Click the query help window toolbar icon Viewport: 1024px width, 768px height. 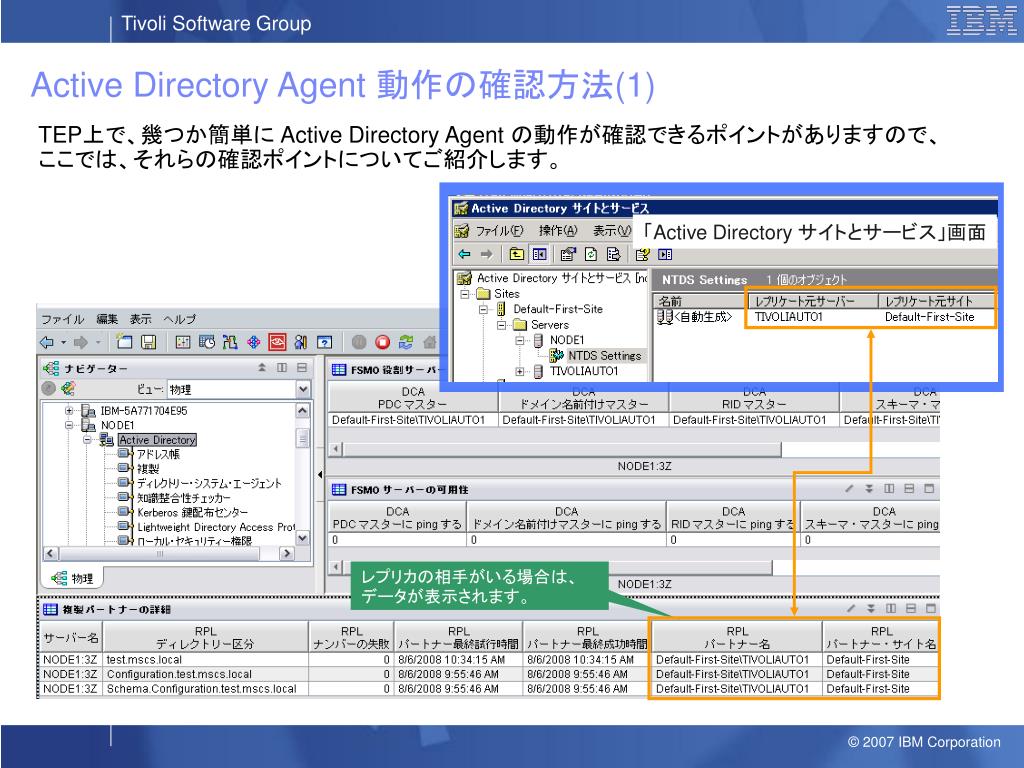(325, 342)
